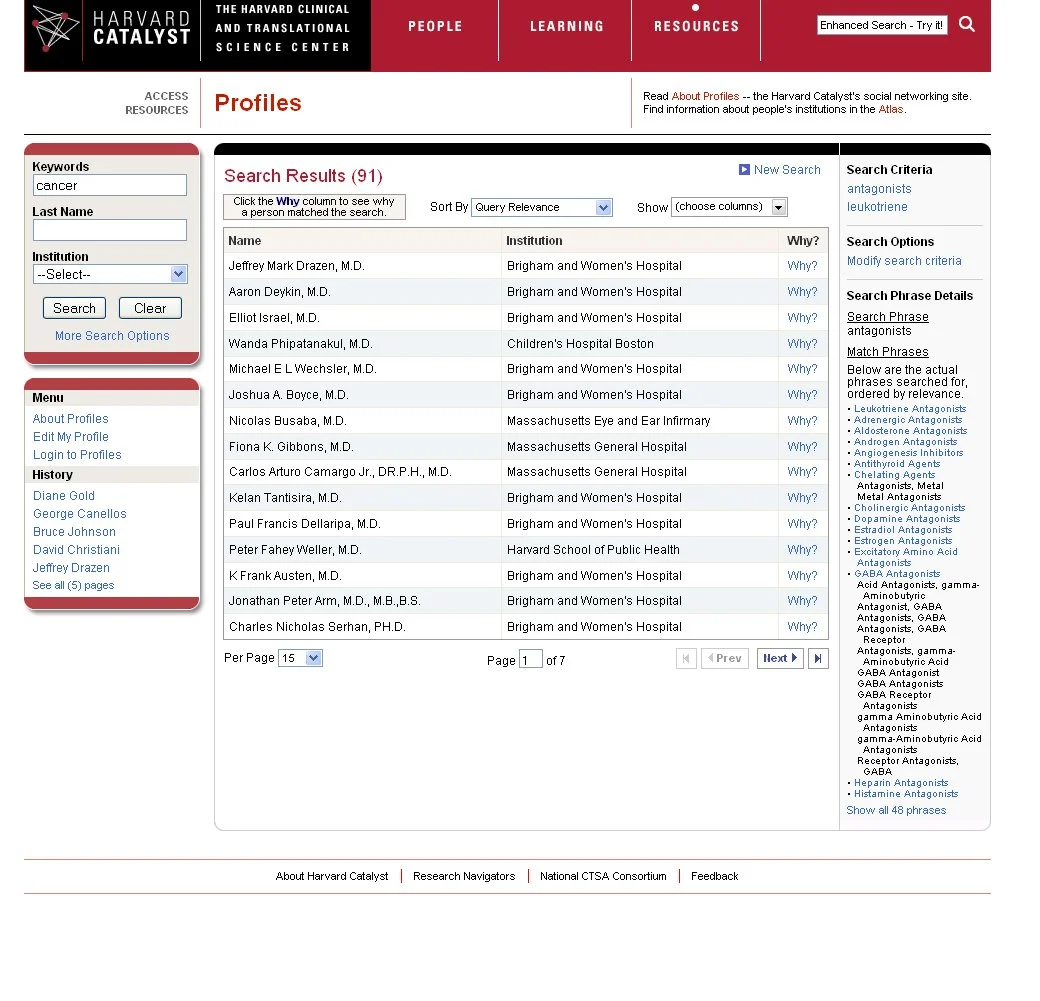
Task: Click Histamine Antagonists match phrase
Action: pyautogui.click(x=905, y=794)
